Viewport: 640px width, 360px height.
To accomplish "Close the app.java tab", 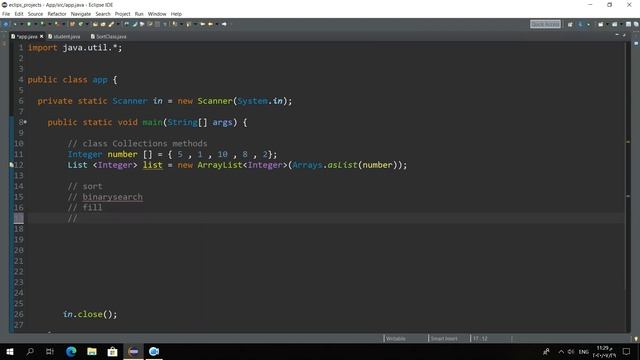I will 42,36.
